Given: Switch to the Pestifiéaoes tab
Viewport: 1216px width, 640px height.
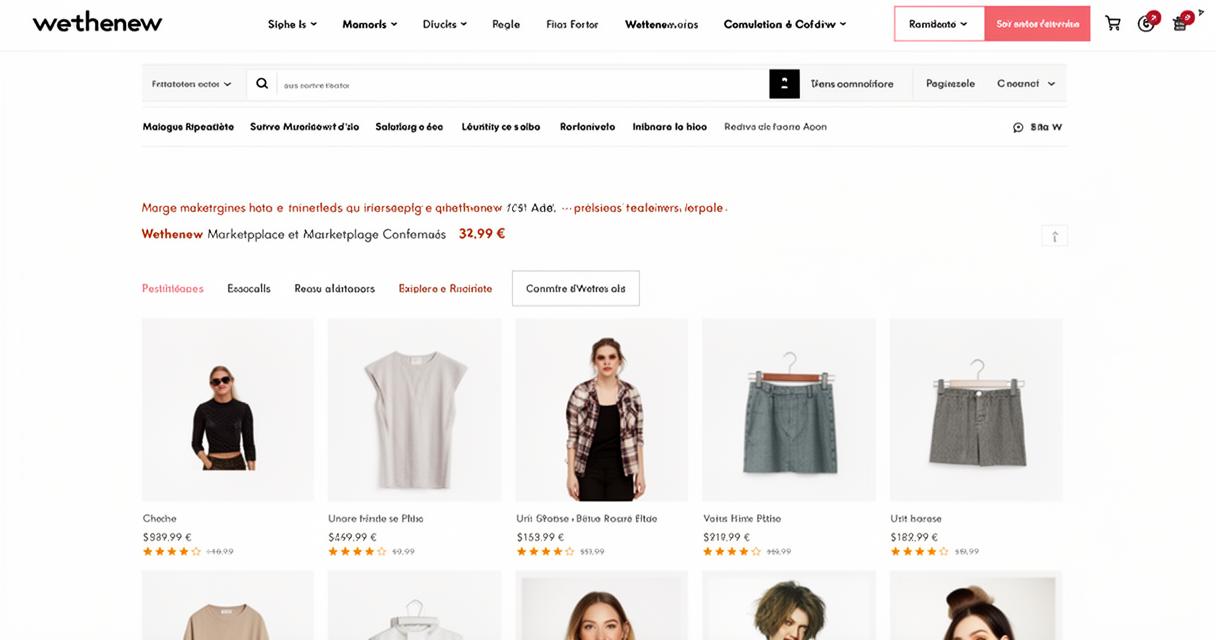Looking at the screenshot, I should (173, 288).
